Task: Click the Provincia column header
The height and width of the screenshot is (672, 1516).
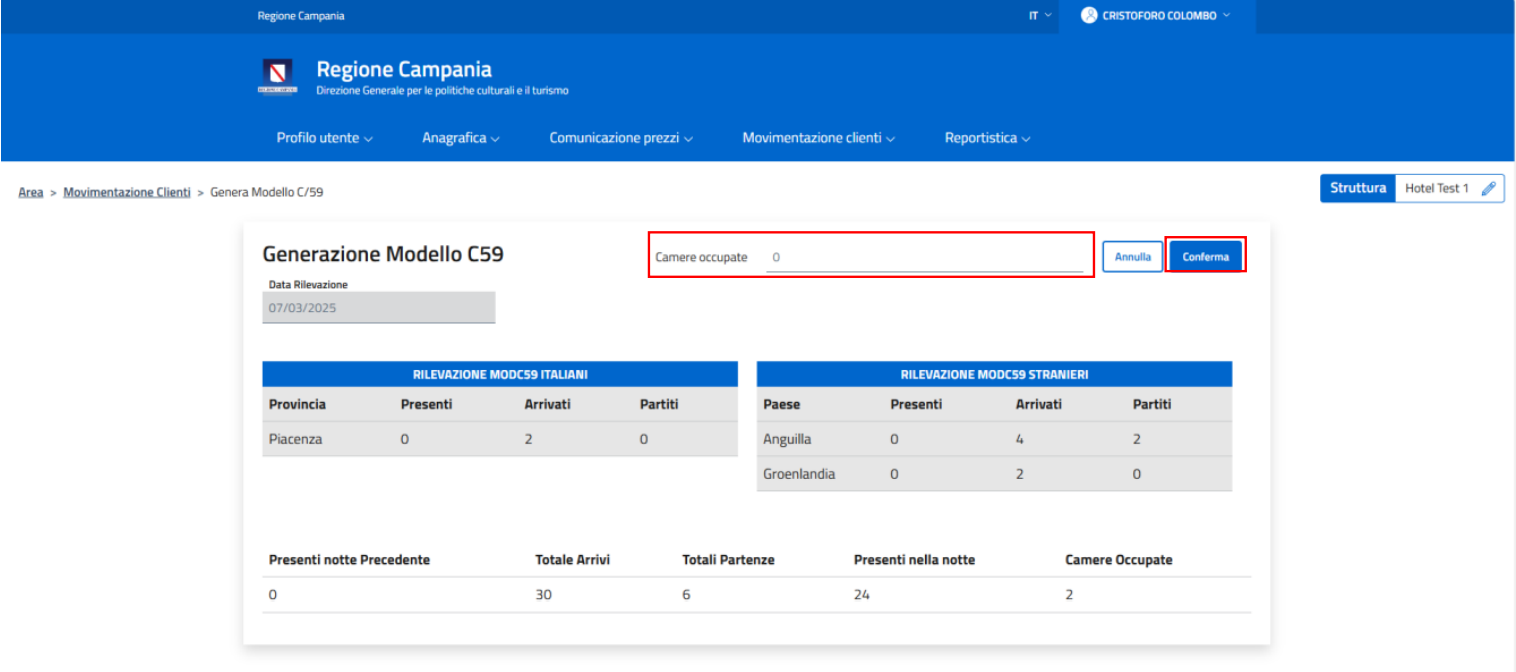Action: click(x=298, y=404)
